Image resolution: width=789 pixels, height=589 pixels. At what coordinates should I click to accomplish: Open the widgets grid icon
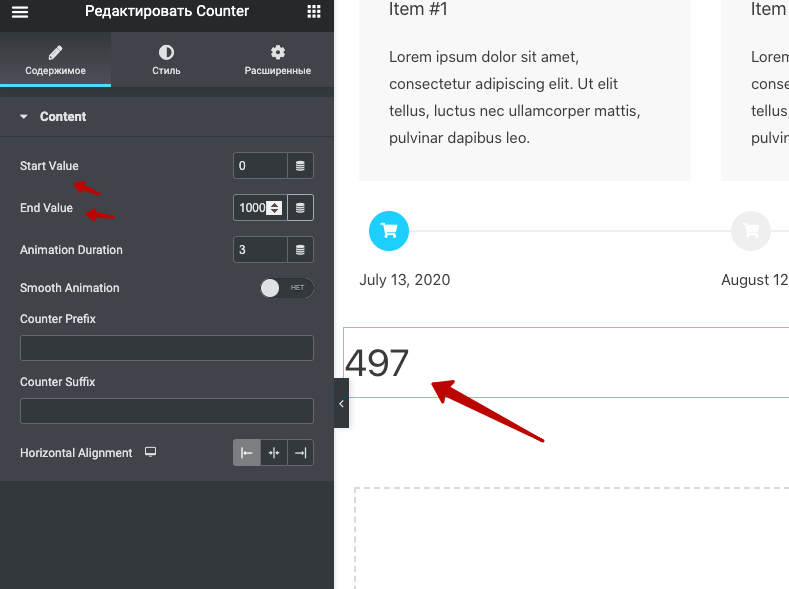[x=314, y=12]
